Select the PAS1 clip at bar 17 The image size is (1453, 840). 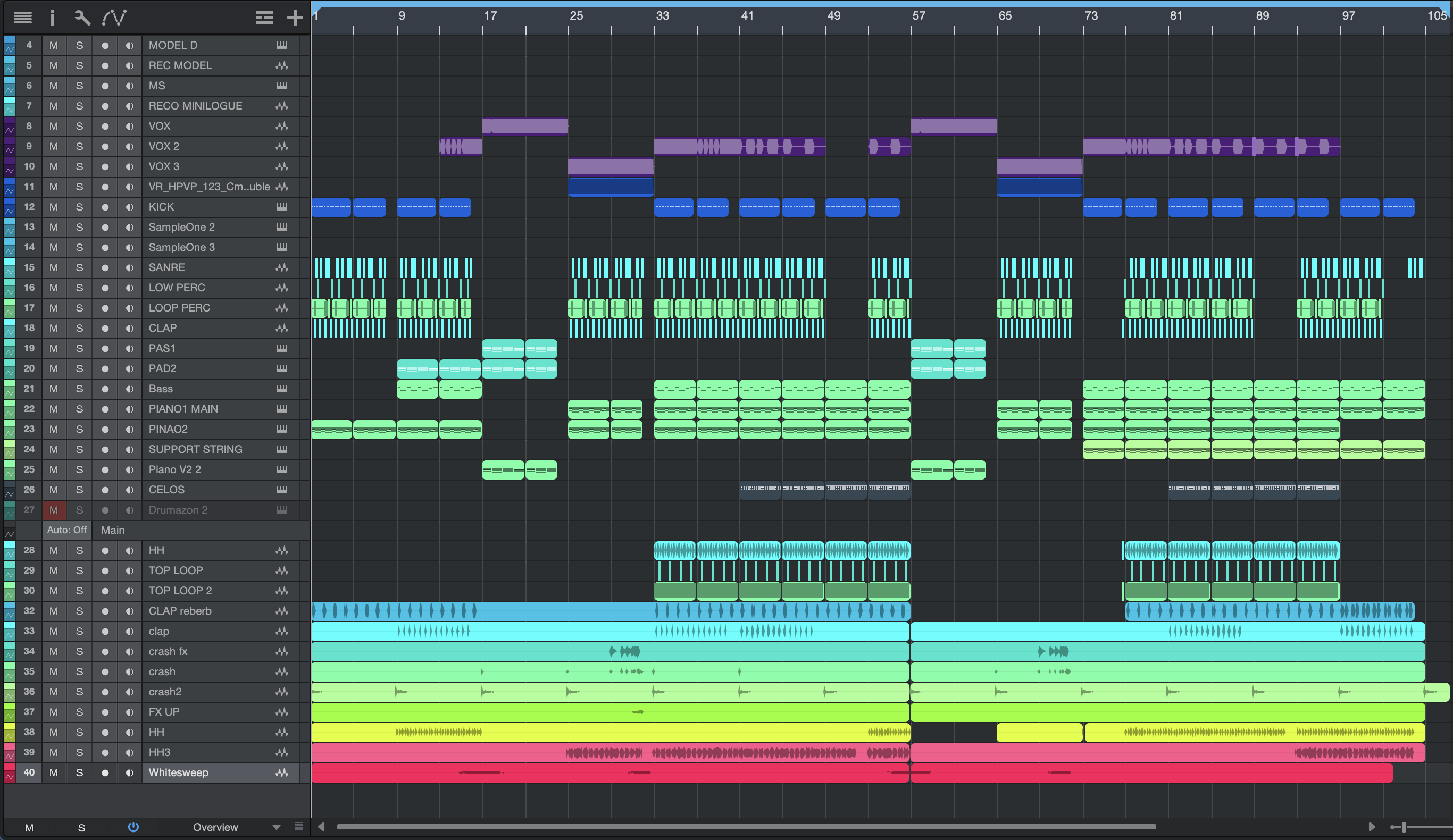(503, 348)
